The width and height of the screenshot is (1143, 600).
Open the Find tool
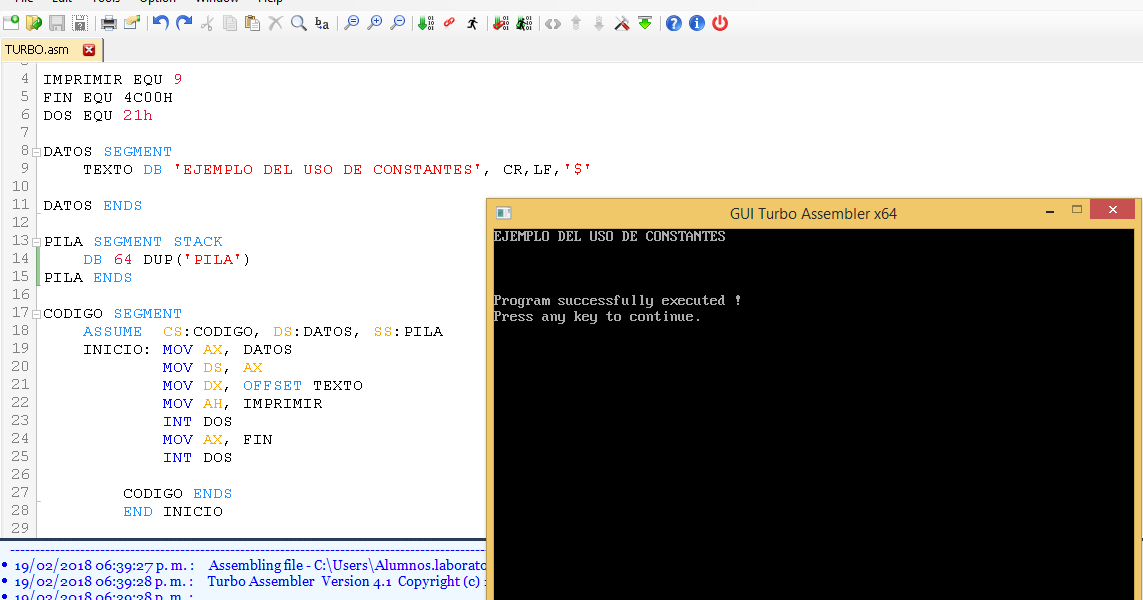tap(299, 22)
